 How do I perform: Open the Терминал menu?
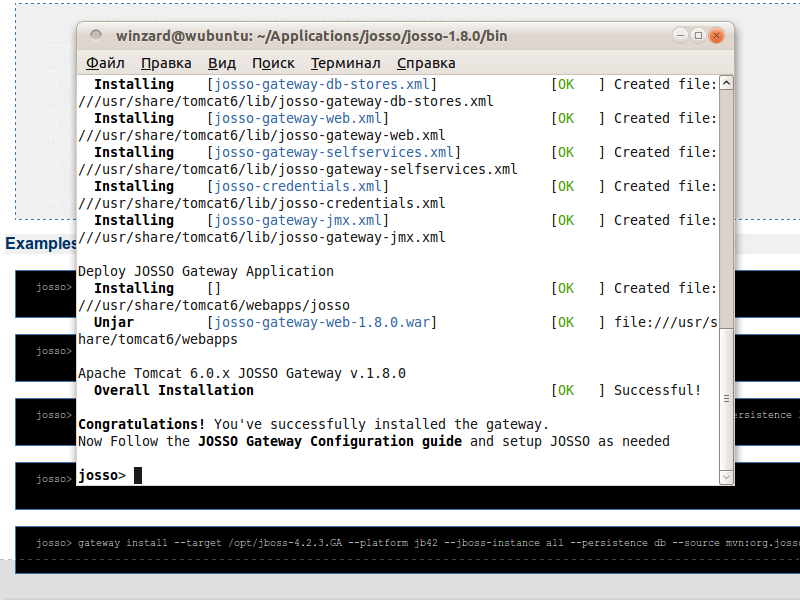[345, 63]
